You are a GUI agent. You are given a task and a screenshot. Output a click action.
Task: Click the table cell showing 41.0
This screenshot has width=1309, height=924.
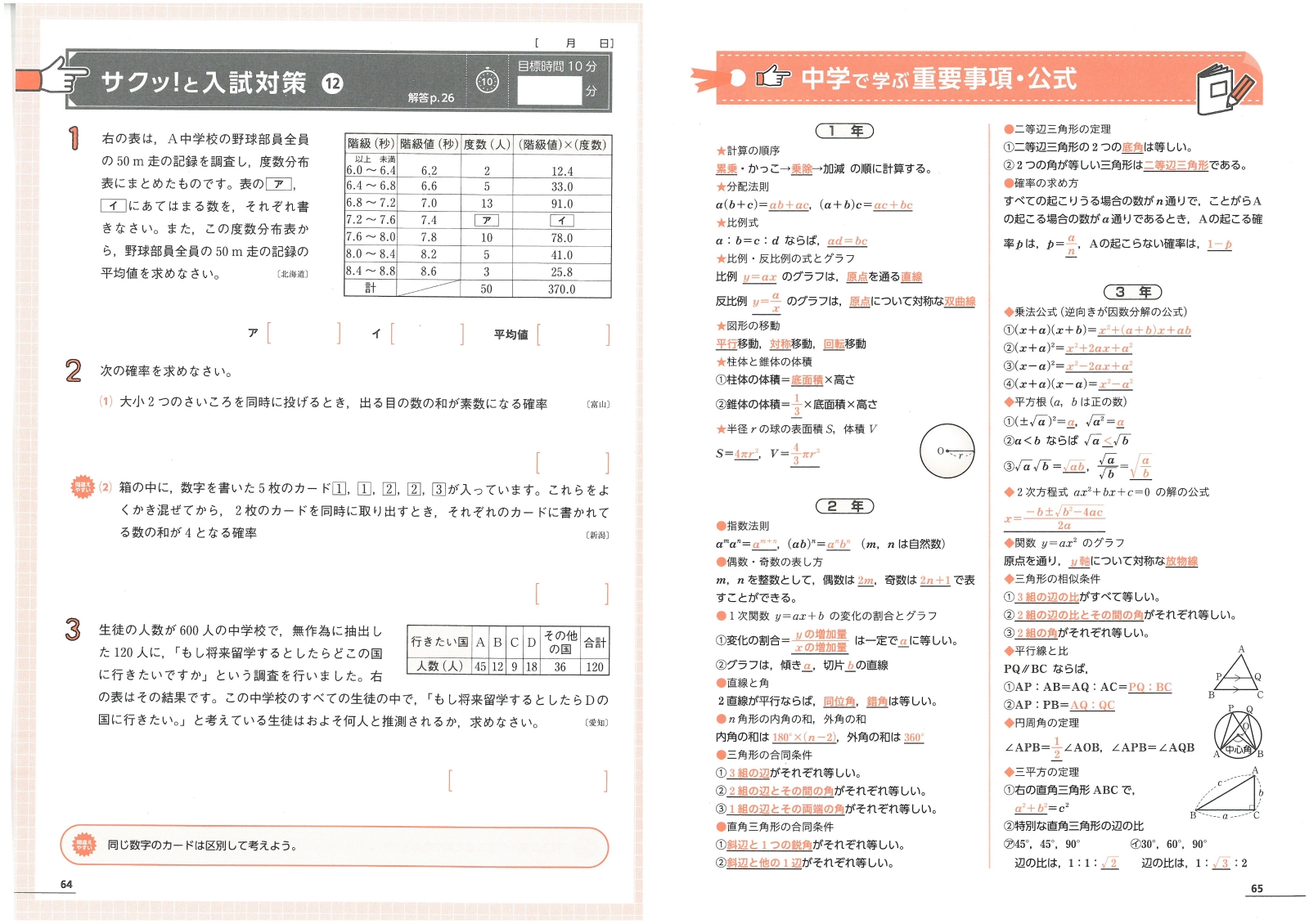(562, 254)
